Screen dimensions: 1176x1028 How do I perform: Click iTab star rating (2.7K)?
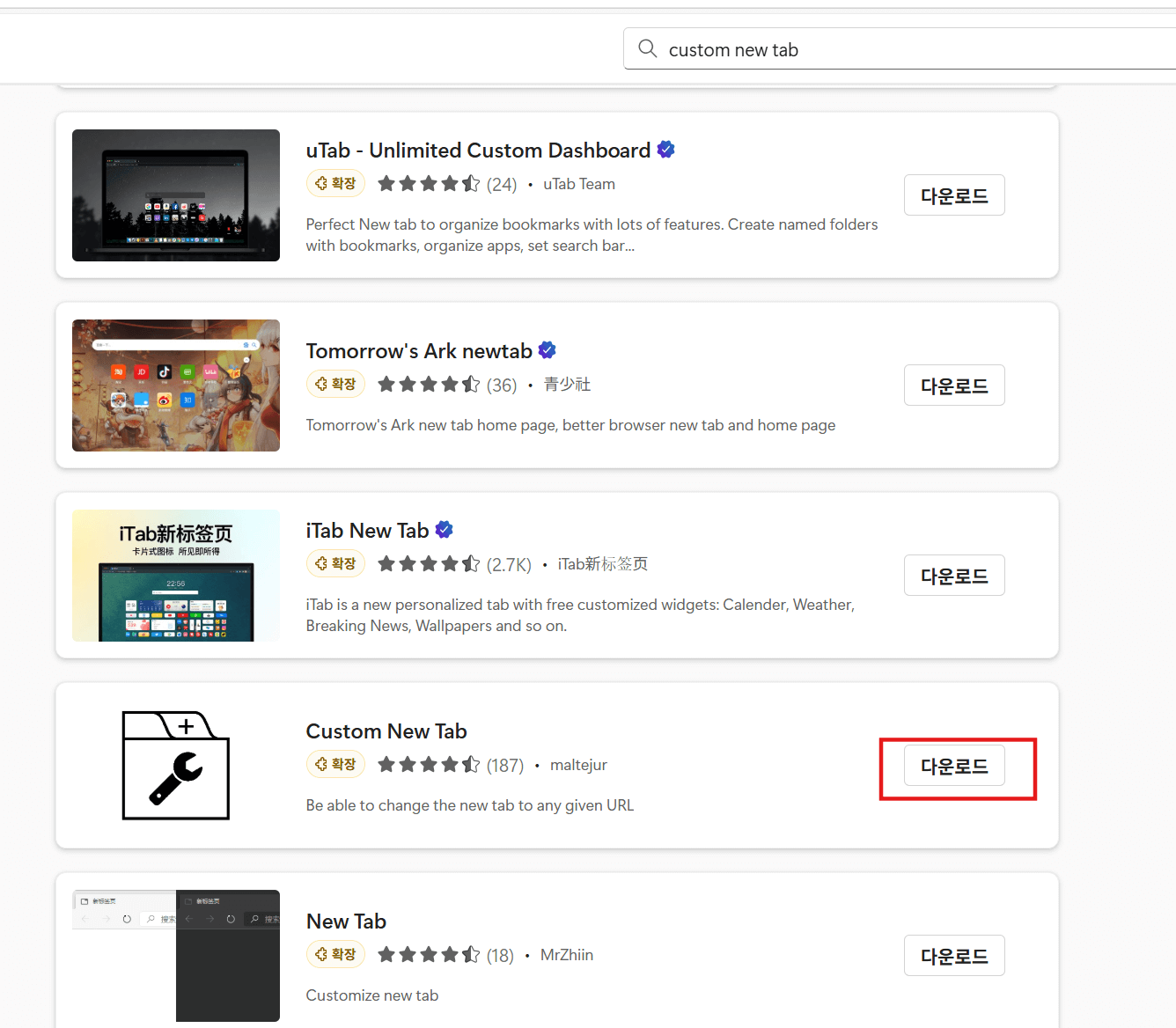pos(454,564)
